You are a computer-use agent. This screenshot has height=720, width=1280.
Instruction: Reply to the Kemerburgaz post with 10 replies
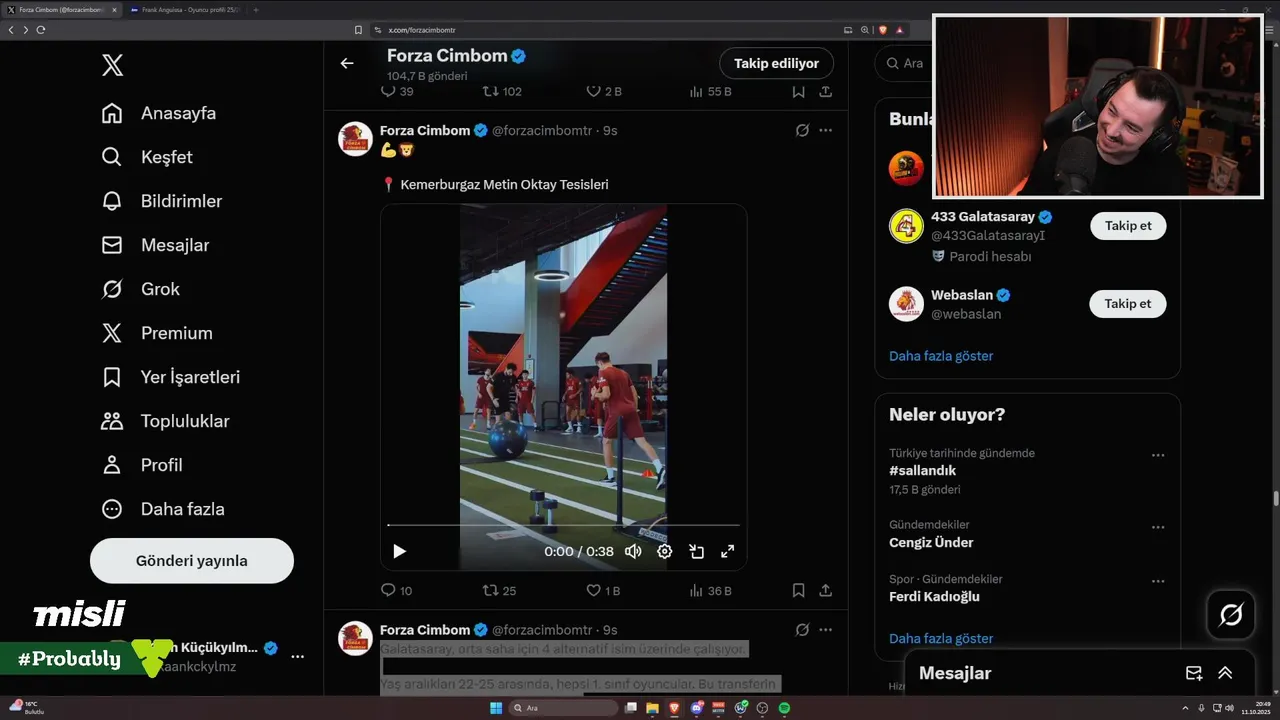(x=397, y=591)
